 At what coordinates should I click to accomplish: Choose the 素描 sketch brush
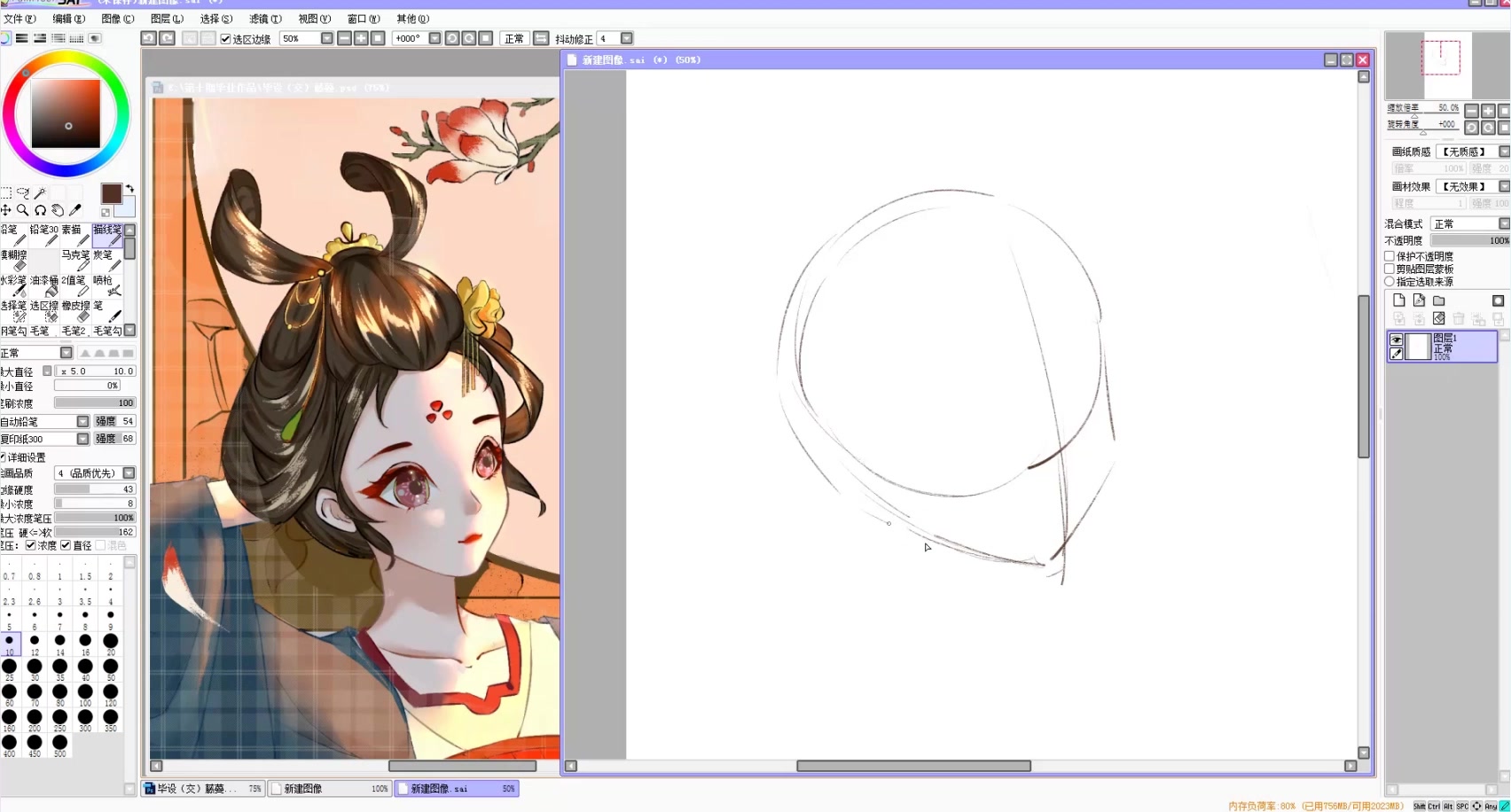click(76, 235)
